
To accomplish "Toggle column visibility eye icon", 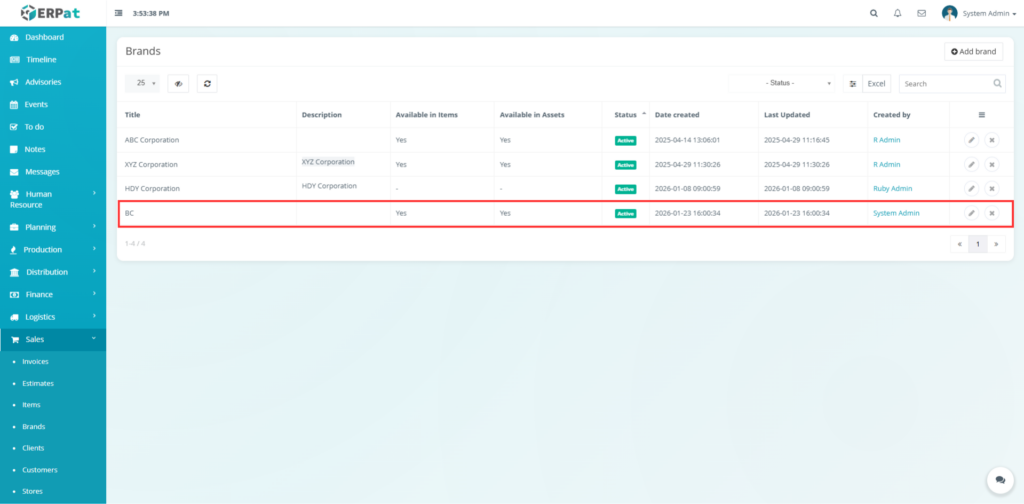I will pyautogui.click(x=178, y=84).
